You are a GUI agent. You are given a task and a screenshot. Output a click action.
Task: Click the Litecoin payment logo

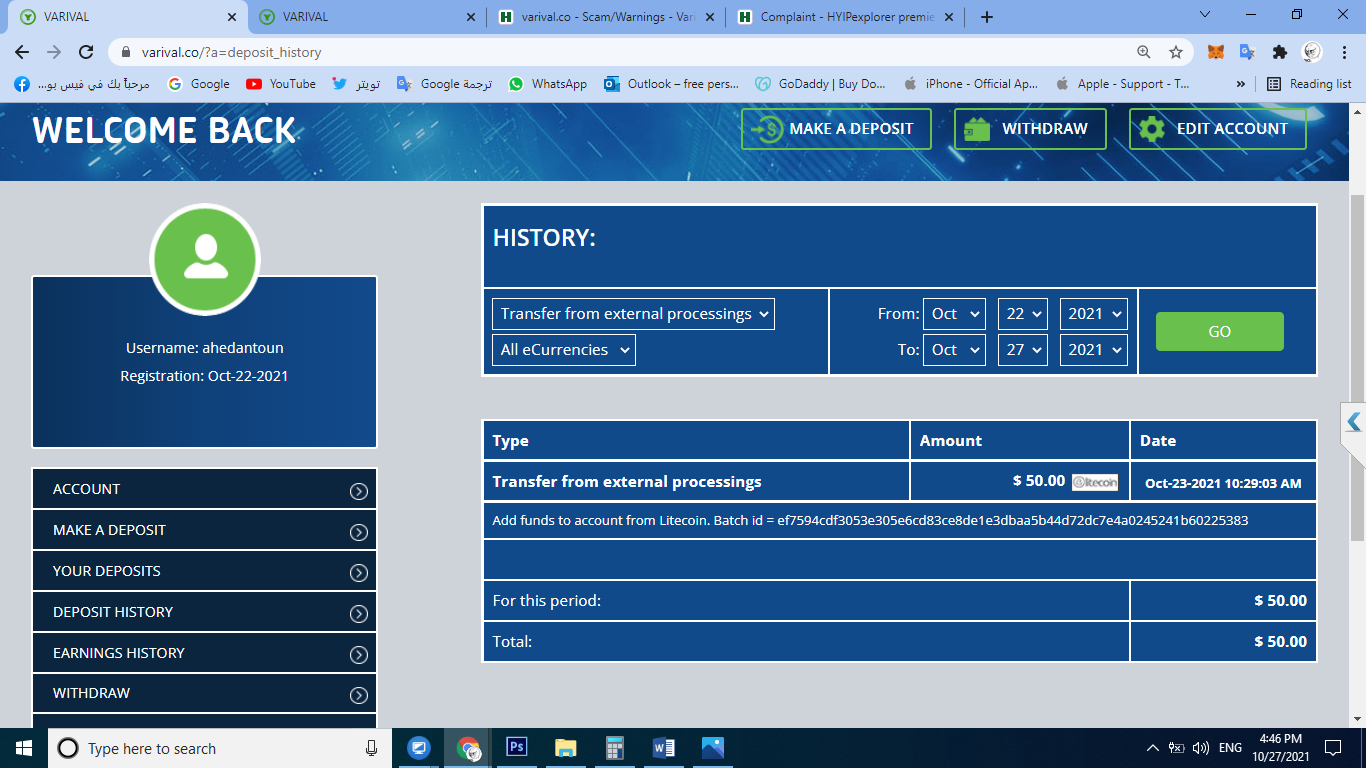click(1094, 482)
